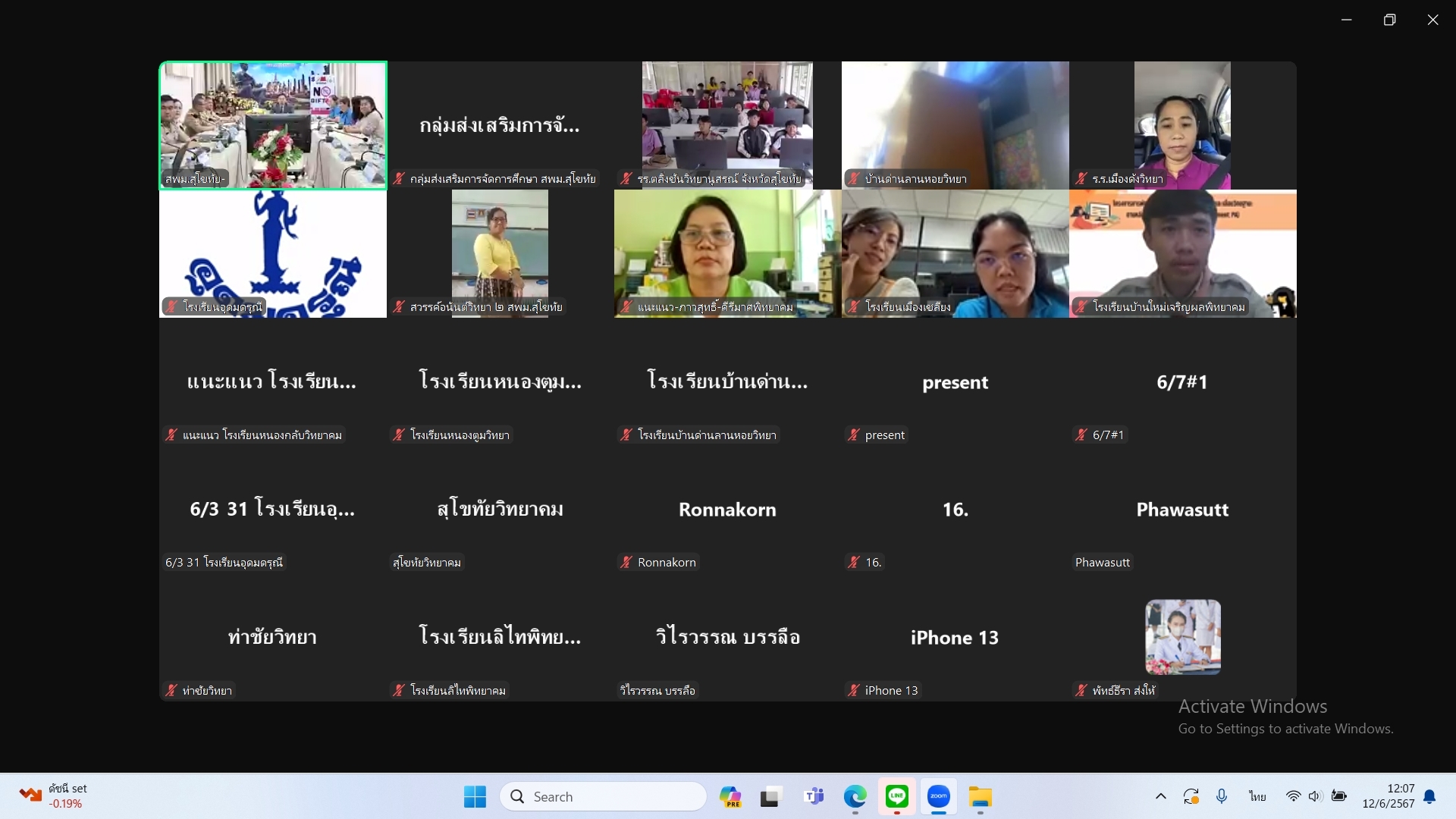Open File Explorer from taskbar
Viewport: 1456px width, 819px height.
980,796
